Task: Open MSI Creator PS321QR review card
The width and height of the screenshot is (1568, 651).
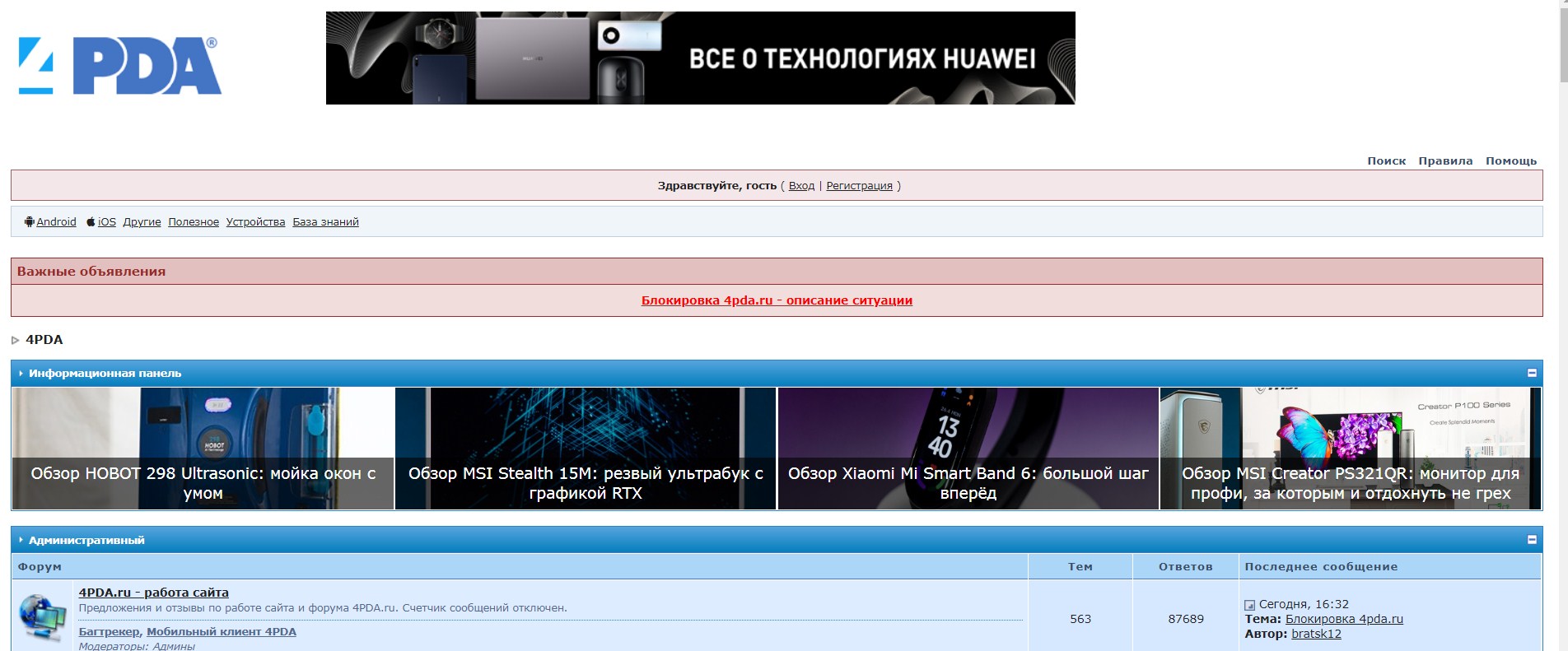Action: [x=1351, y=449]
